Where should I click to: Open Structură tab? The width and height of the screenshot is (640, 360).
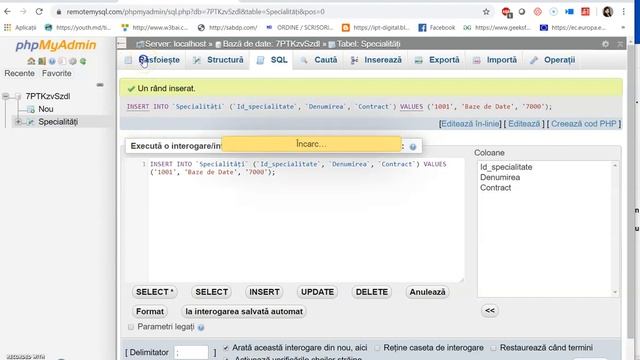218,60
